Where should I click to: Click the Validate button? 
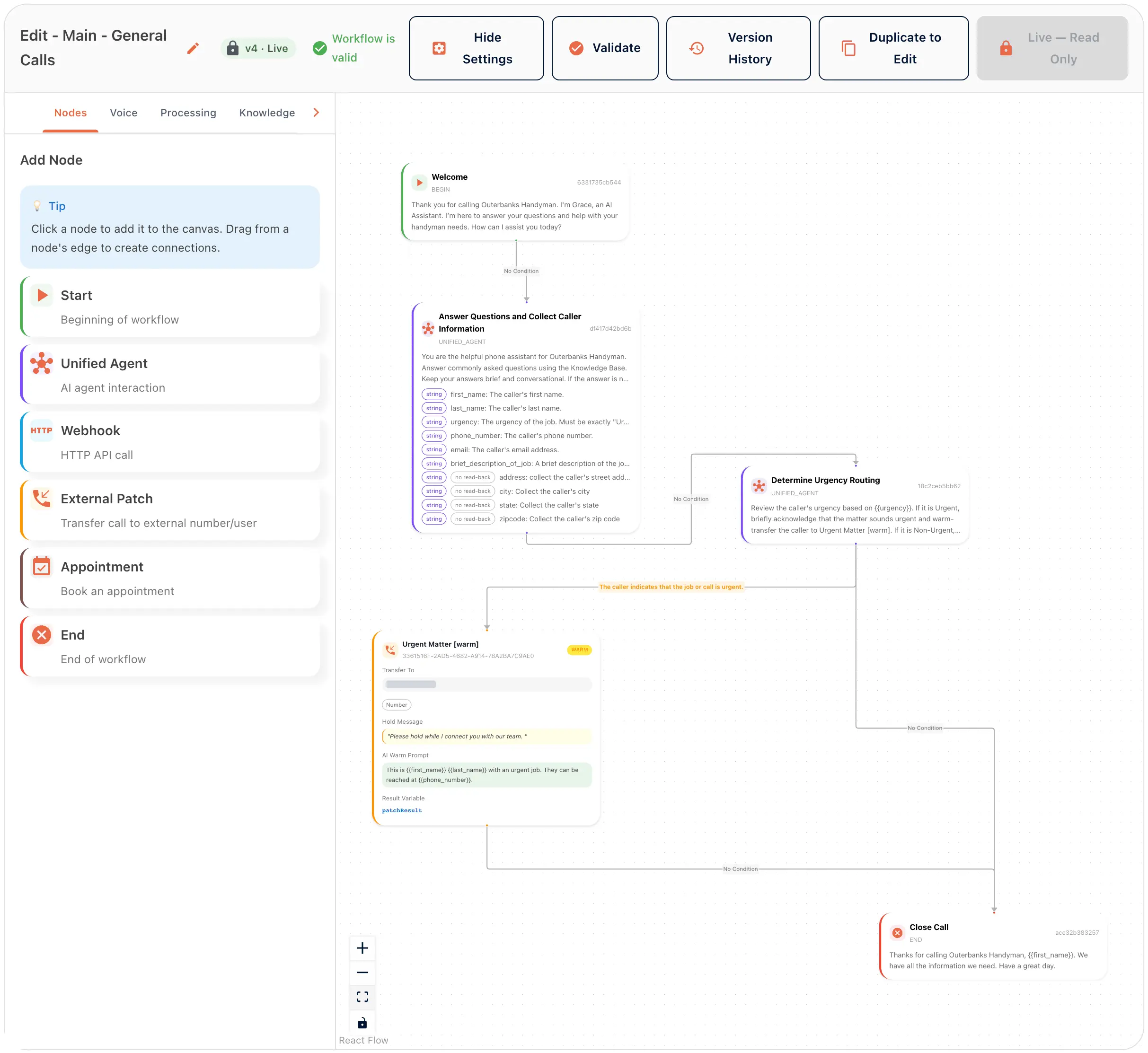tap(605, 48)
